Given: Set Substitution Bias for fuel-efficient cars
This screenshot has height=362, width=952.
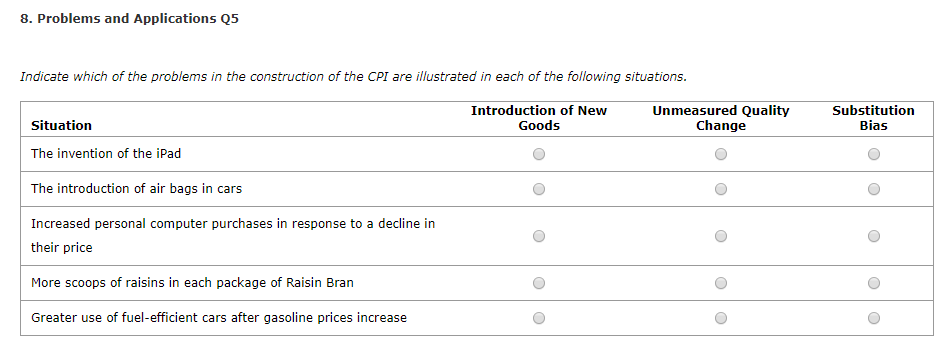Looking at the screenshot, I should pyautogui.click(x=874, y=318).
